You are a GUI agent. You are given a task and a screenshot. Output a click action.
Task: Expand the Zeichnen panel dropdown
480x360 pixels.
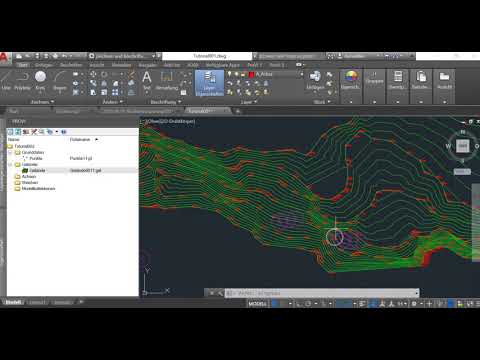[42, 102]
